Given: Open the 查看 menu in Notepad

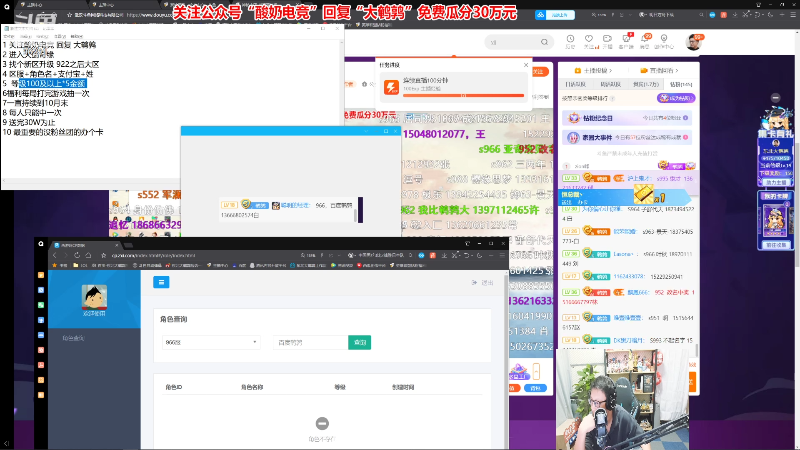Looking at the screenshot, I should (60, 37).
